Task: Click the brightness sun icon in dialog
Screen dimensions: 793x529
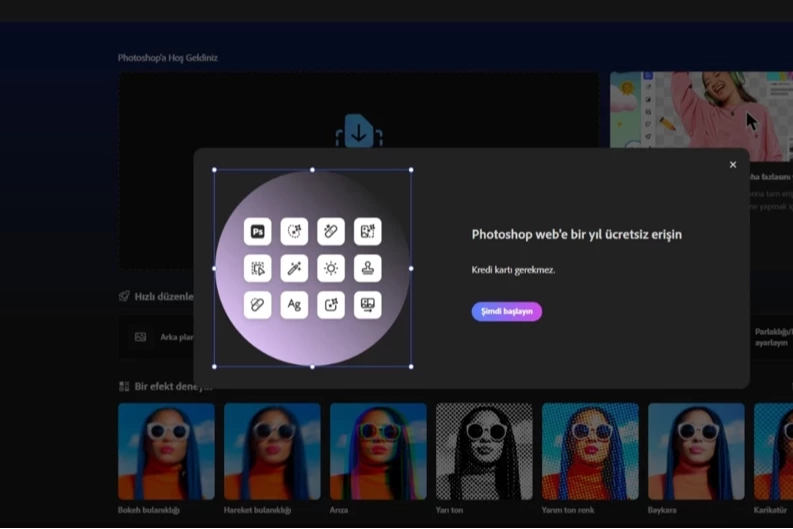Action: coord(331,268)
